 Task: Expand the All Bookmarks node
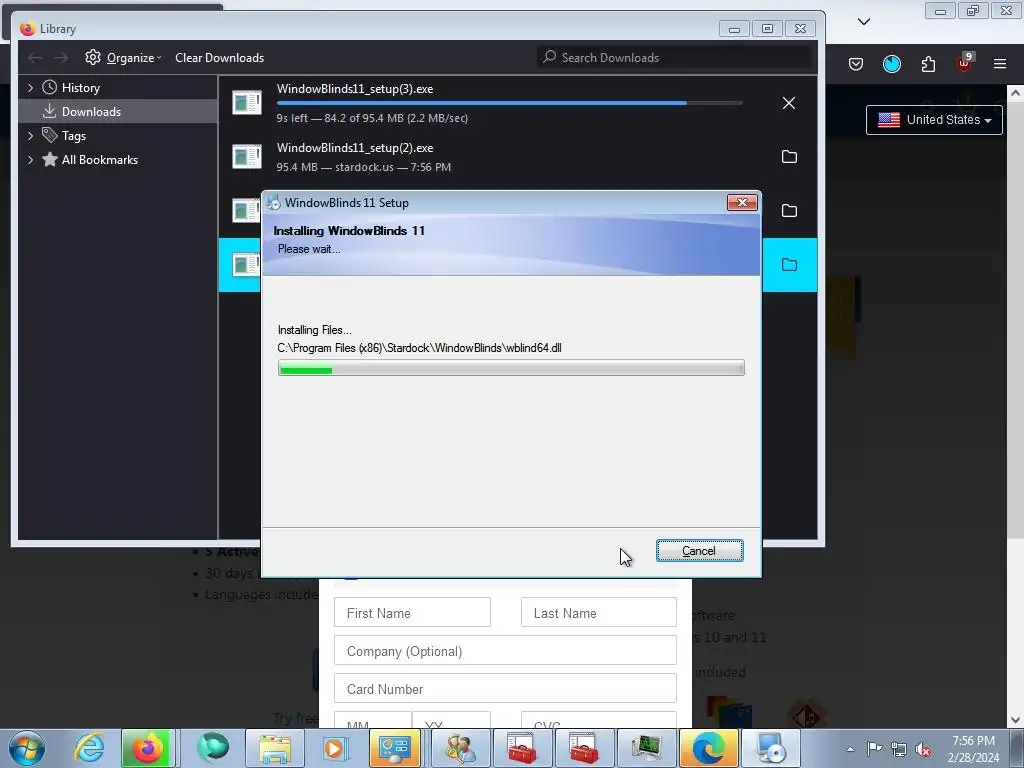click(30, 160)
